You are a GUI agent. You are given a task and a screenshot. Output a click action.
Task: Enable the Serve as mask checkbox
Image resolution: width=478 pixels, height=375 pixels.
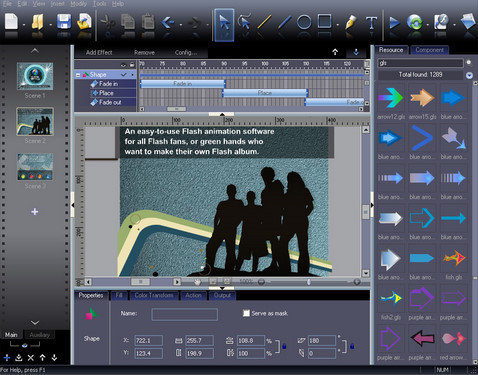pyautogui.click(x=246, y=313)
